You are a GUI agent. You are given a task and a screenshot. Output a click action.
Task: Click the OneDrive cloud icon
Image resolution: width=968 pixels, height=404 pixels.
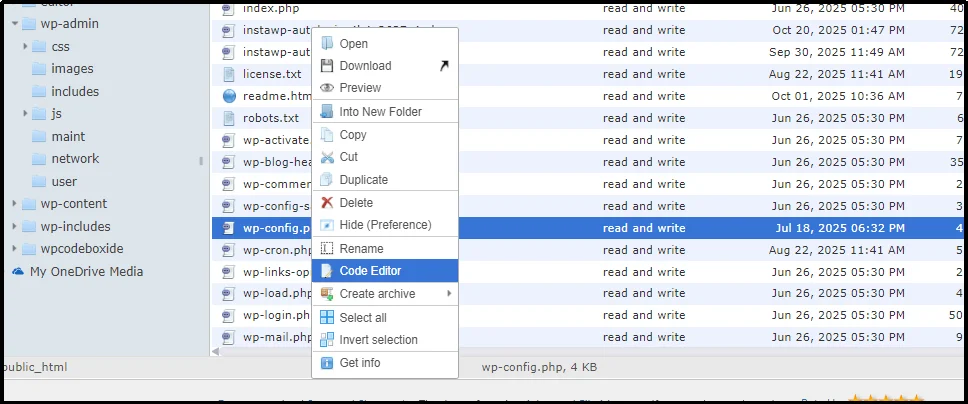click(x=18, y=271)
